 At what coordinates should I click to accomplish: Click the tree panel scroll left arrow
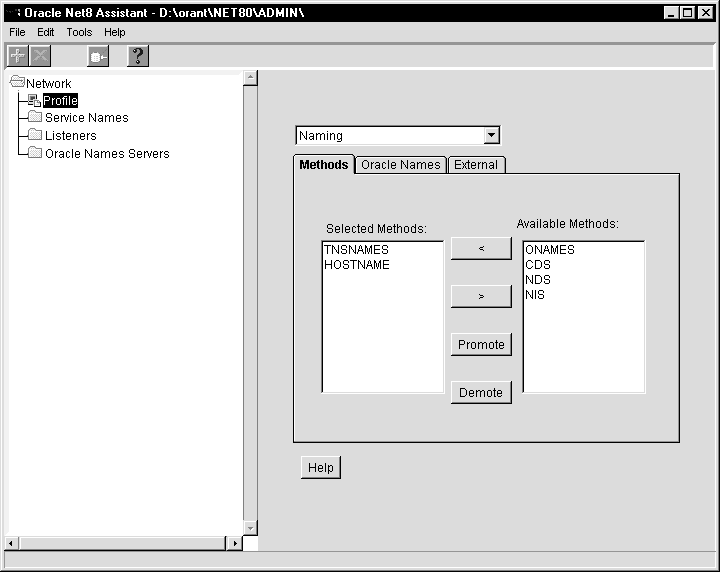click(11, 544)
